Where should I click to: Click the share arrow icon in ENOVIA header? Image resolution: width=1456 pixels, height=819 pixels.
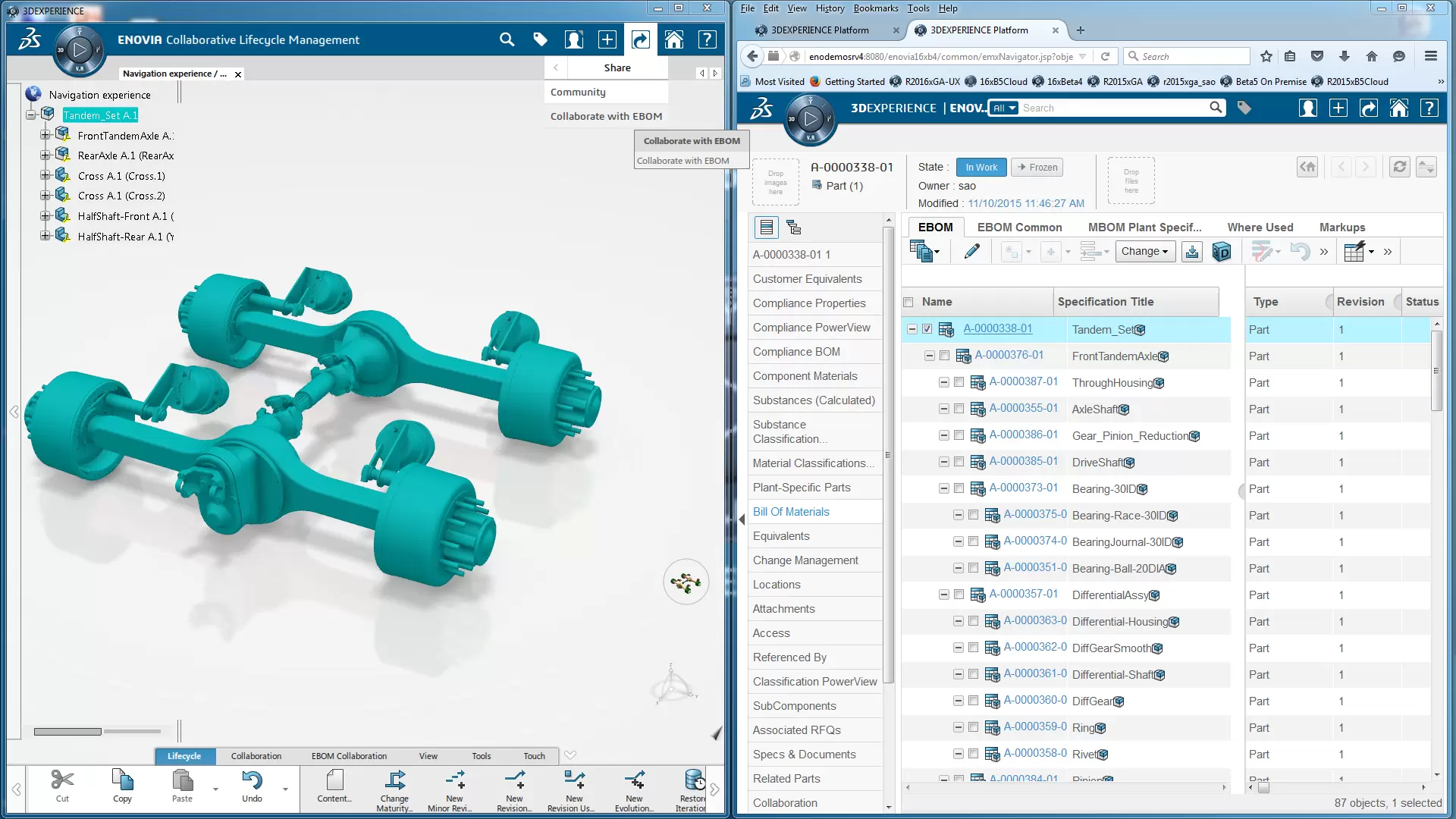pyautogui.click(x=641, y=39)
